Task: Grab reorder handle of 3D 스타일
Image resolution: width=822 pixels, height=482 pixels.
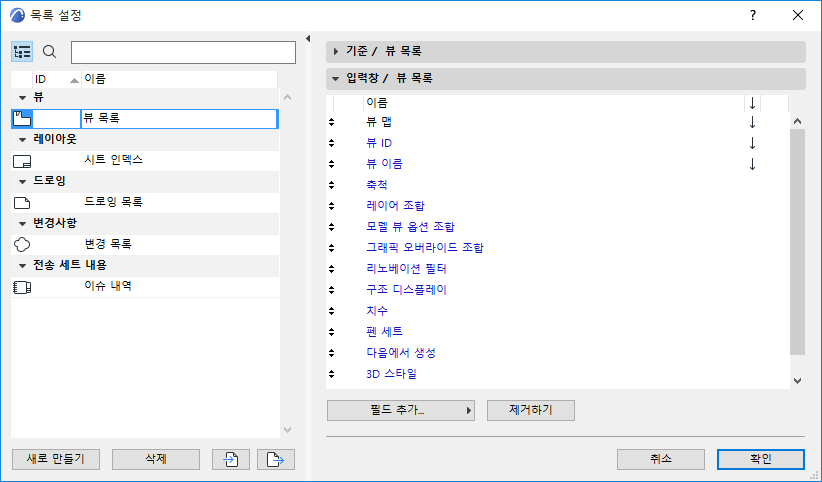Action: (331, 374)
